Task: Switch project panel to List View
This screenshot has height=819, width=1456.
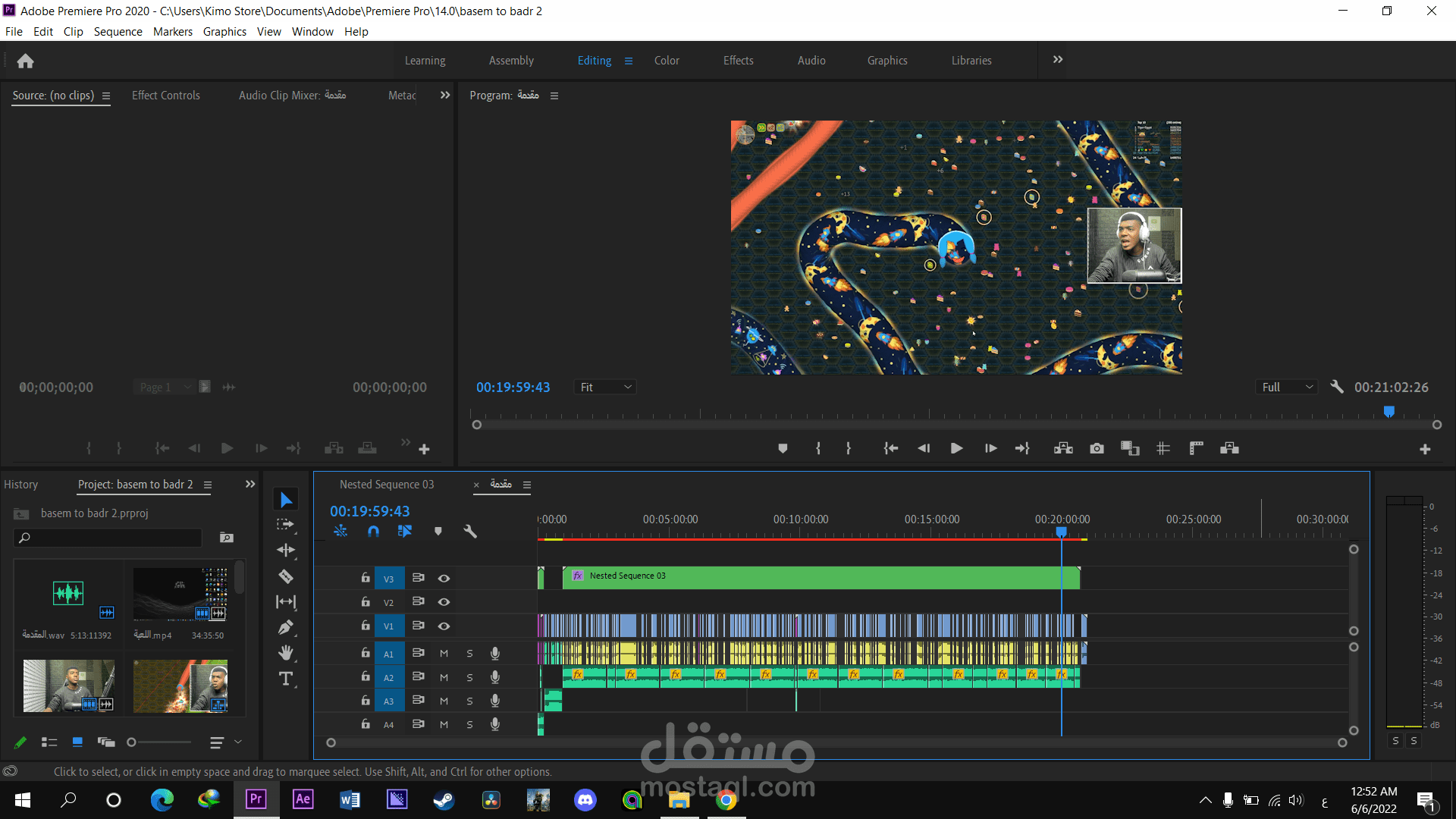Action: tap(49, 742)
